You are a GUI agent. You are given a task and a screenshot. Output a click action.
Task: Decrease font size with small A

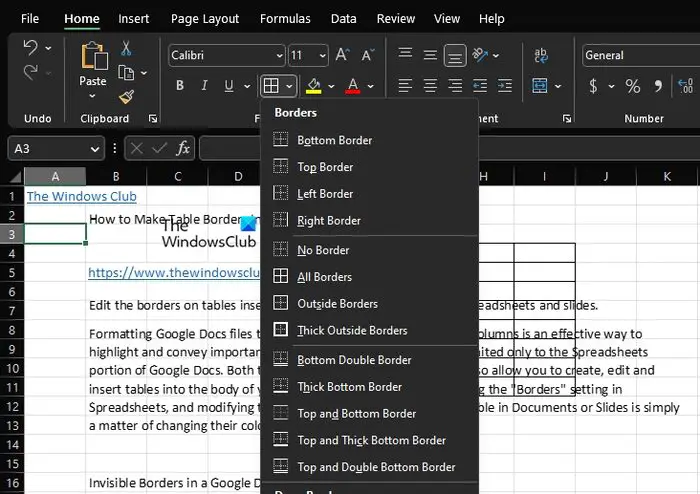368,55
